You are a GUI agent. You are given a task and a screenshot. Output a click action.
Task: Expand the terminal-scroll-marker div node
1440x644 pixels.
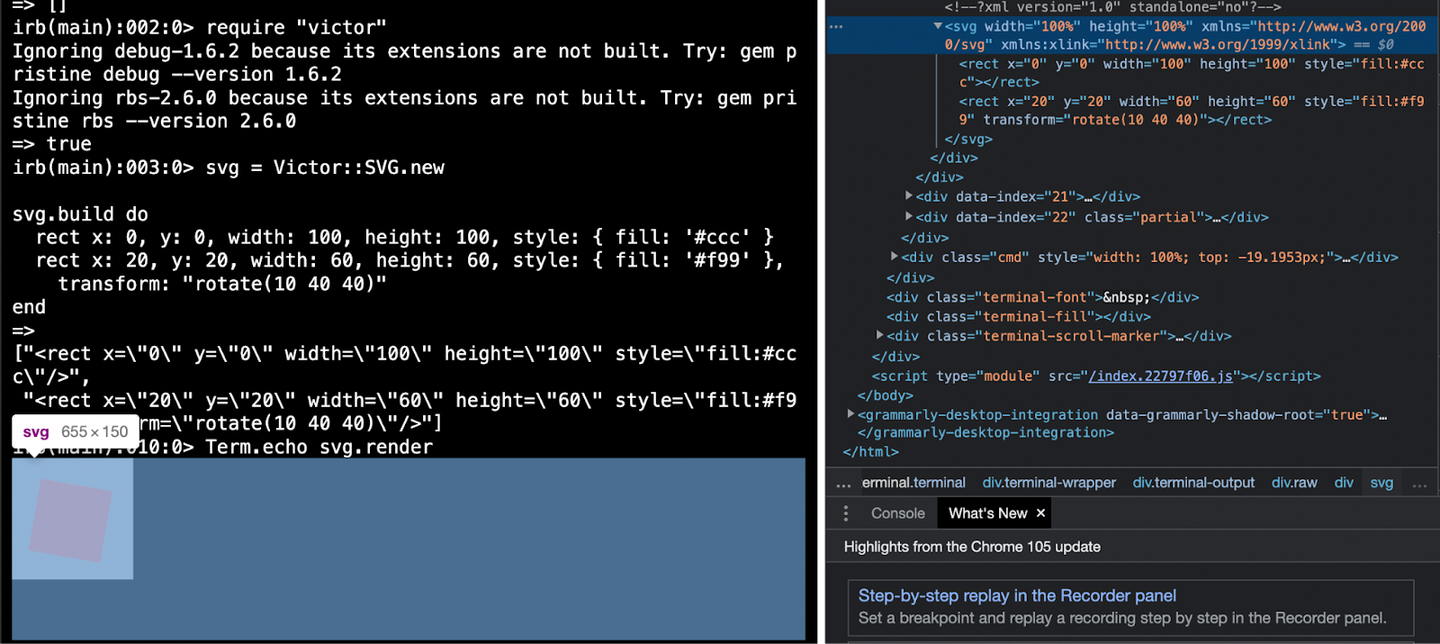[880, 336]
